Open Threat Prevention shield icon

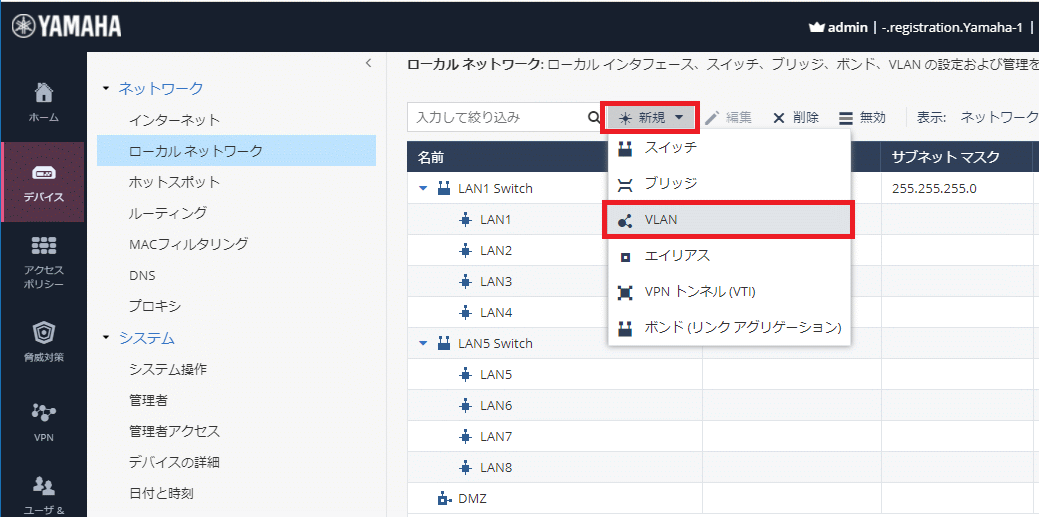coord(44,339)
